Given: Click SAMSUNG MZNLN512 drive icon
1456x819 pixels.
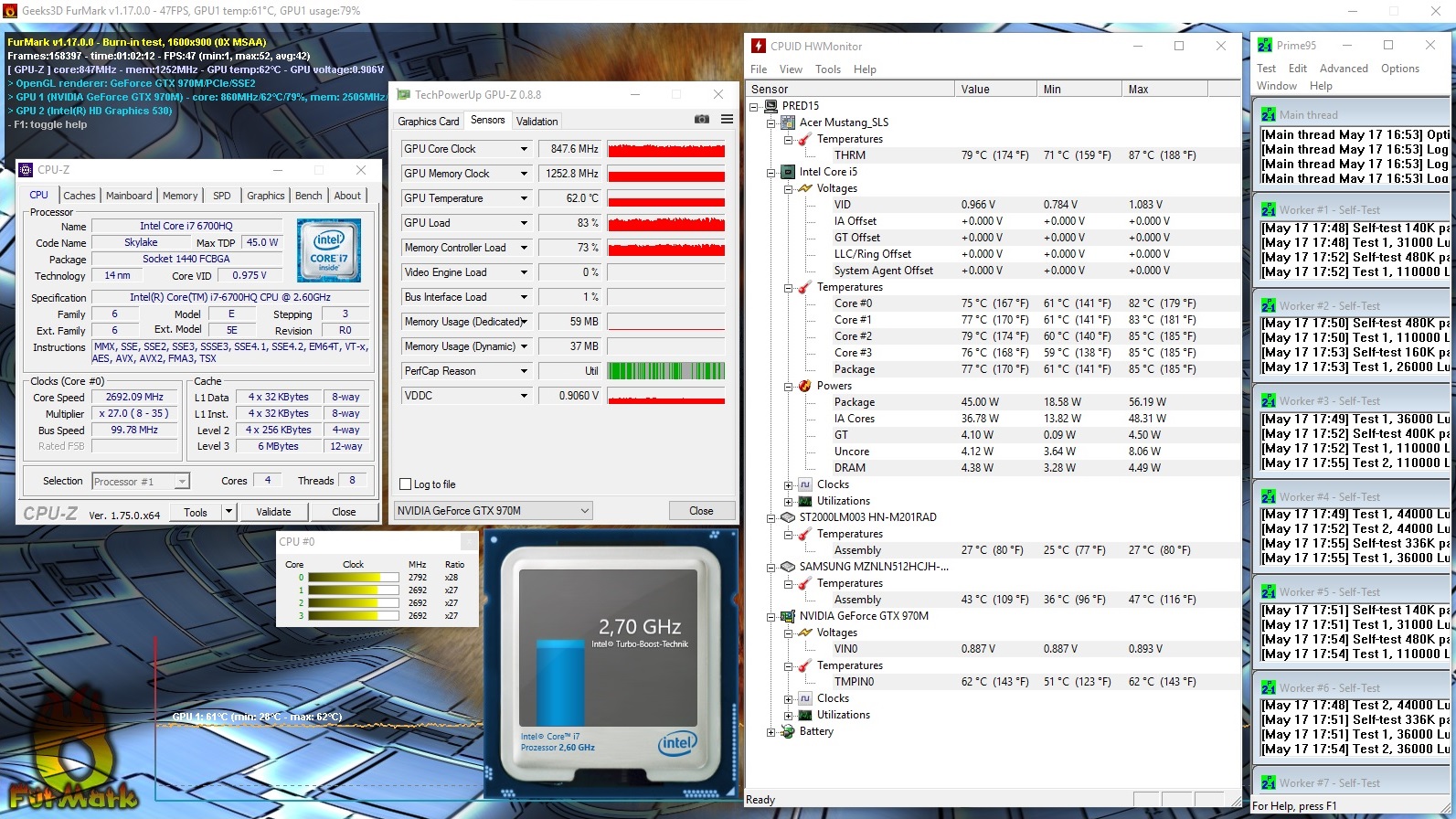Looking at the screenshot, I should (788, 567).
